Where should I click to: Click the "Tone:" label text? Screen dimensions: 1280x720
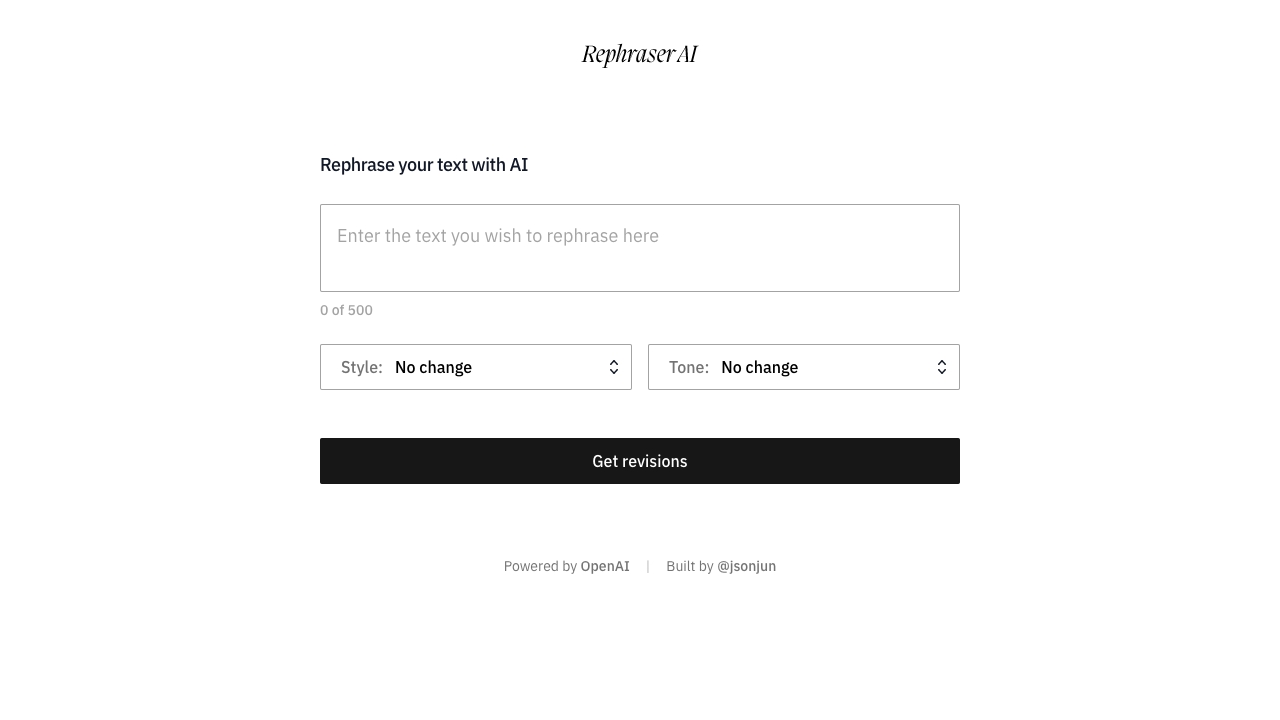pos(689,367)
